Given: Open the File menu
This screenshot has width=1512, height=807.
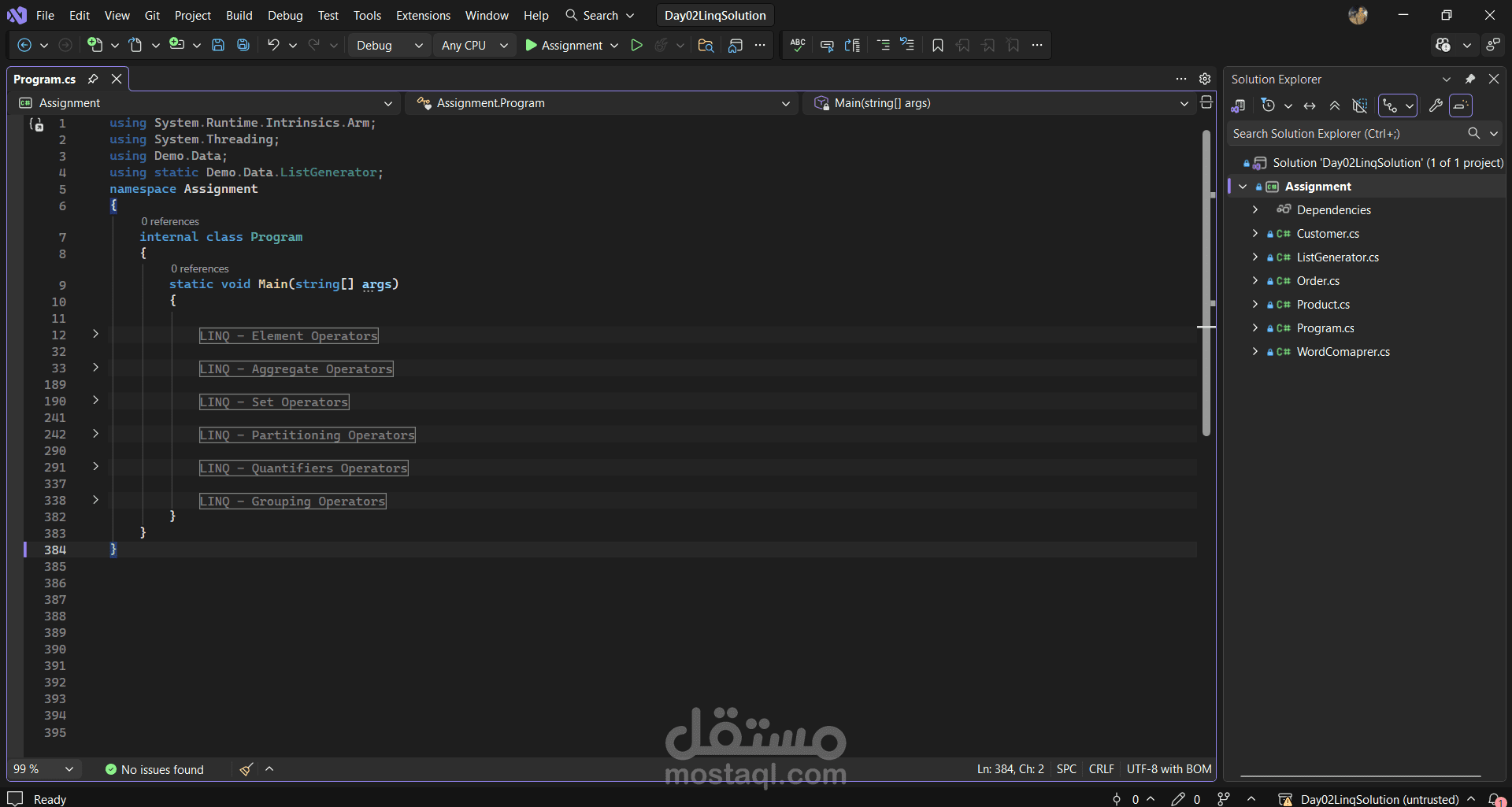Looking at the screenshot, I should [46, 16].
